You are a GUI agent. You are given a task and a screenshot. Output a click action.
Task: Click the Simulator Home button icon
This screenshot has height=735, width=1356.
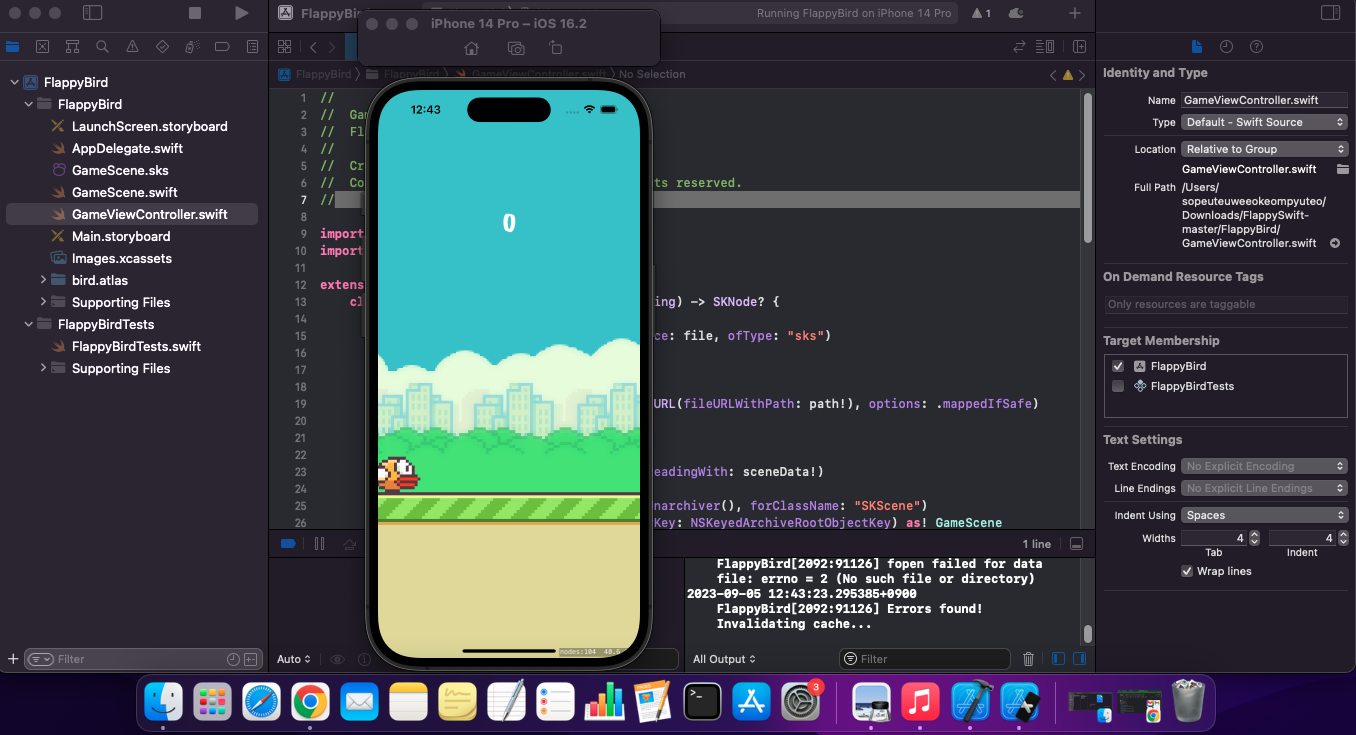(x=472, y=48)
